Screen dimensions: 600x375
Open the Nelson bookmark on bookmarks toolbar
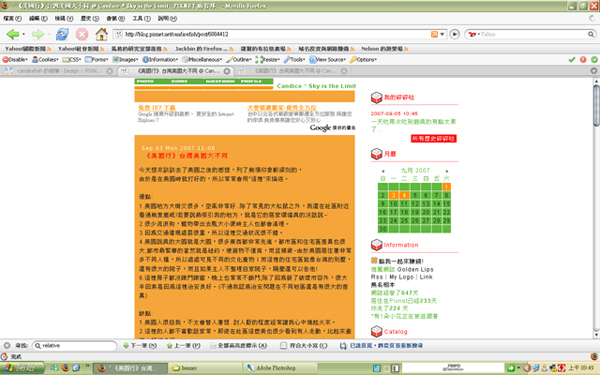[385, 49]
